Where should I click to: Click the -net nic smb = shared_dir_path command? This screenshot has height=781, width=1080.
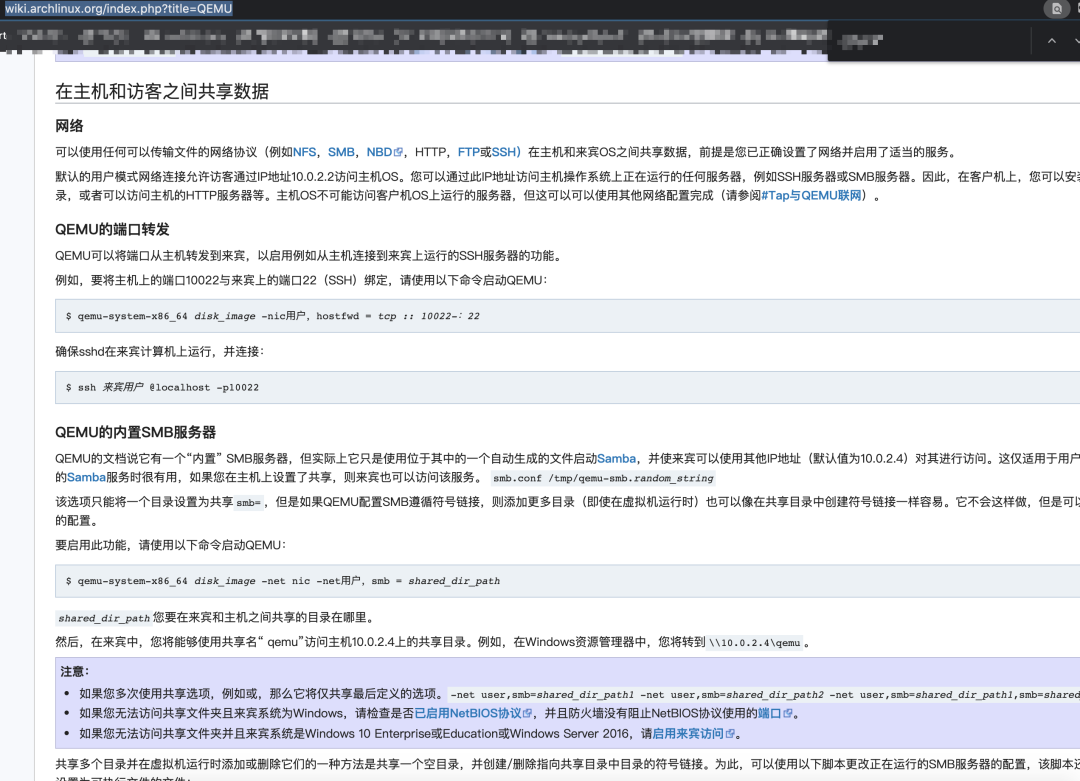click(283, 581)
